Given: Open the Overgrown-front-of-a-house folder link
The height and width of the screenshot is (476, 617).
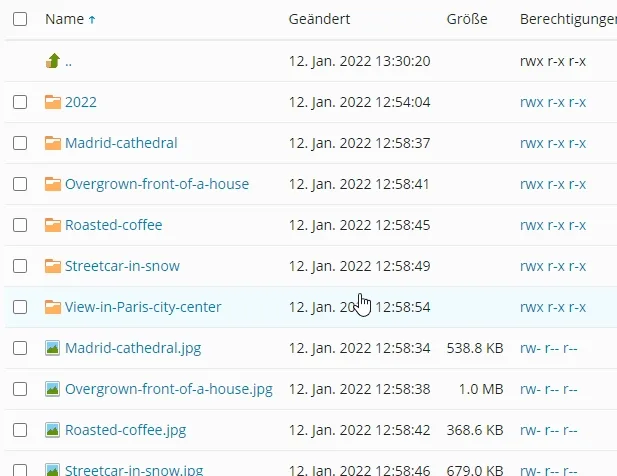Looking at the screenshot, I should (x=157, y=184).
